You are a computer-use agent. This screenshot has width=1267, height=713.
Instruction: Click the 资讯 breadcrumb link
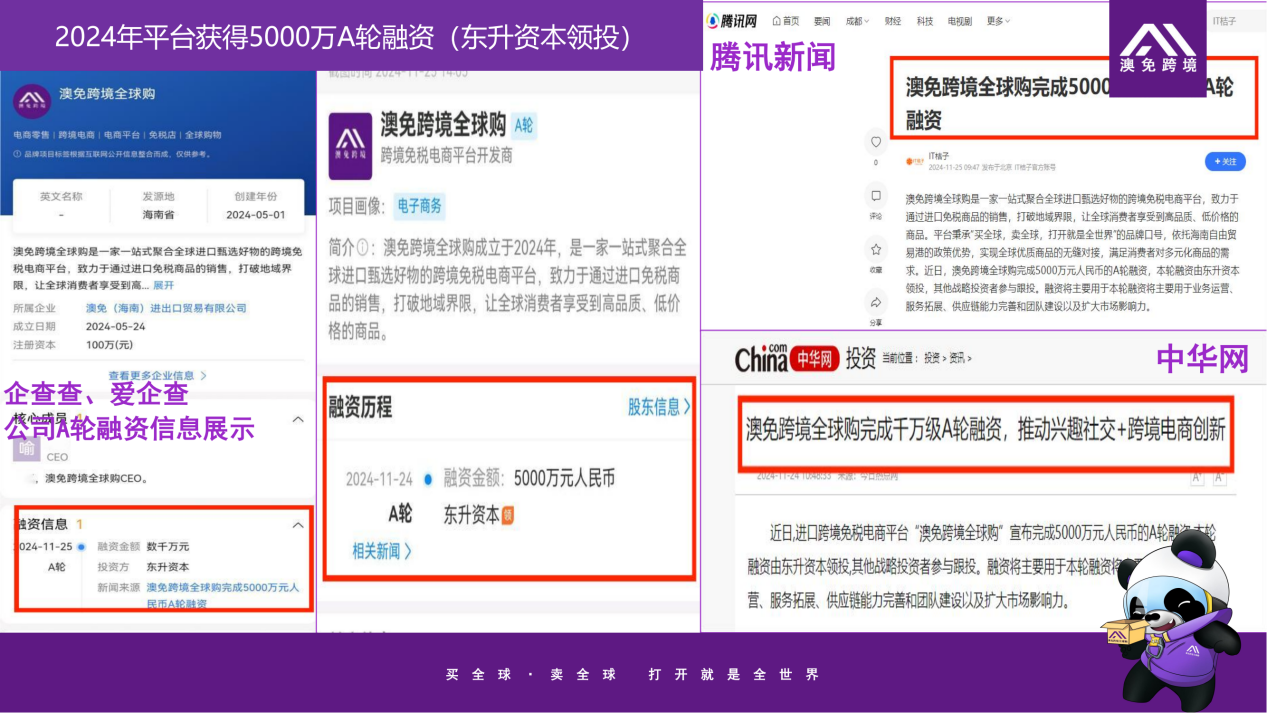(957, 358)
